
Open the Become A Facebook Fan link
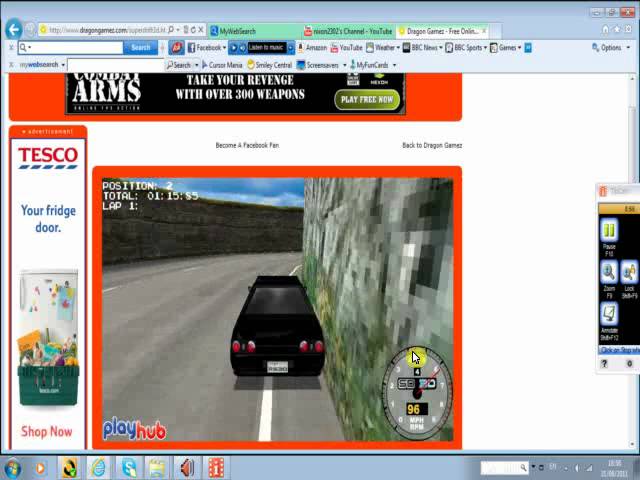[247, 145]
